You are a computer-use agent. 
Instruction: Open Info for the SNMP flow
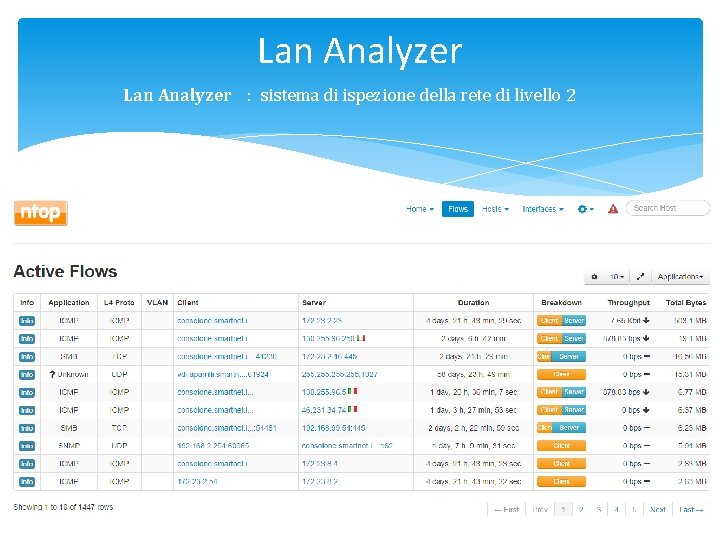point(27,445)
